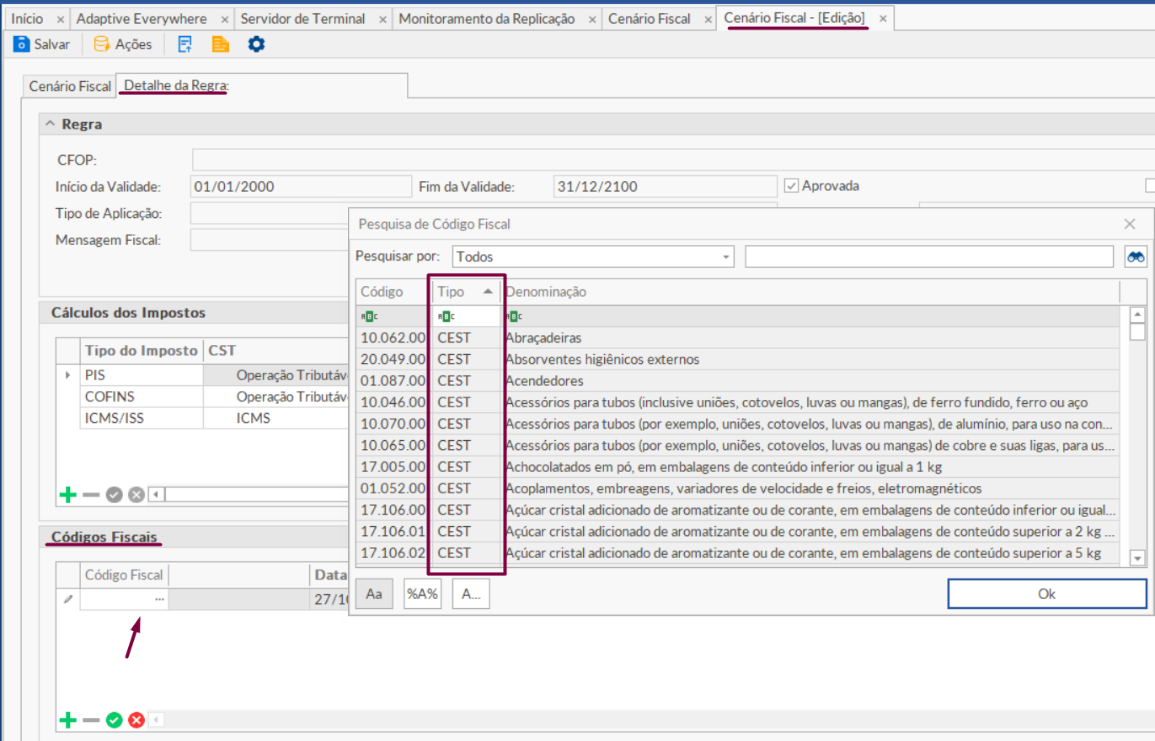Click code cell 17.005.00
The height and width of the screenshot is (741, 1155).
click(393, 467)
